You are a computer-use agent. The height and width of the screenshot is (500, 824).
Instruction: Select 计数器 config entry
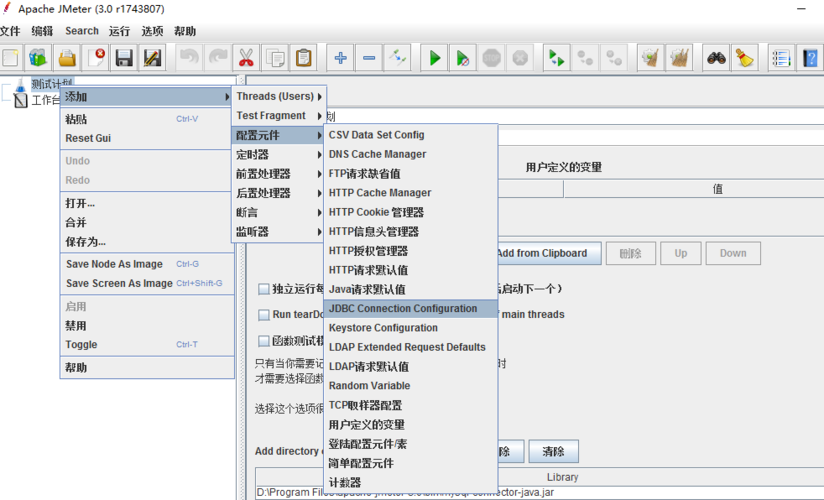point(411,482)
